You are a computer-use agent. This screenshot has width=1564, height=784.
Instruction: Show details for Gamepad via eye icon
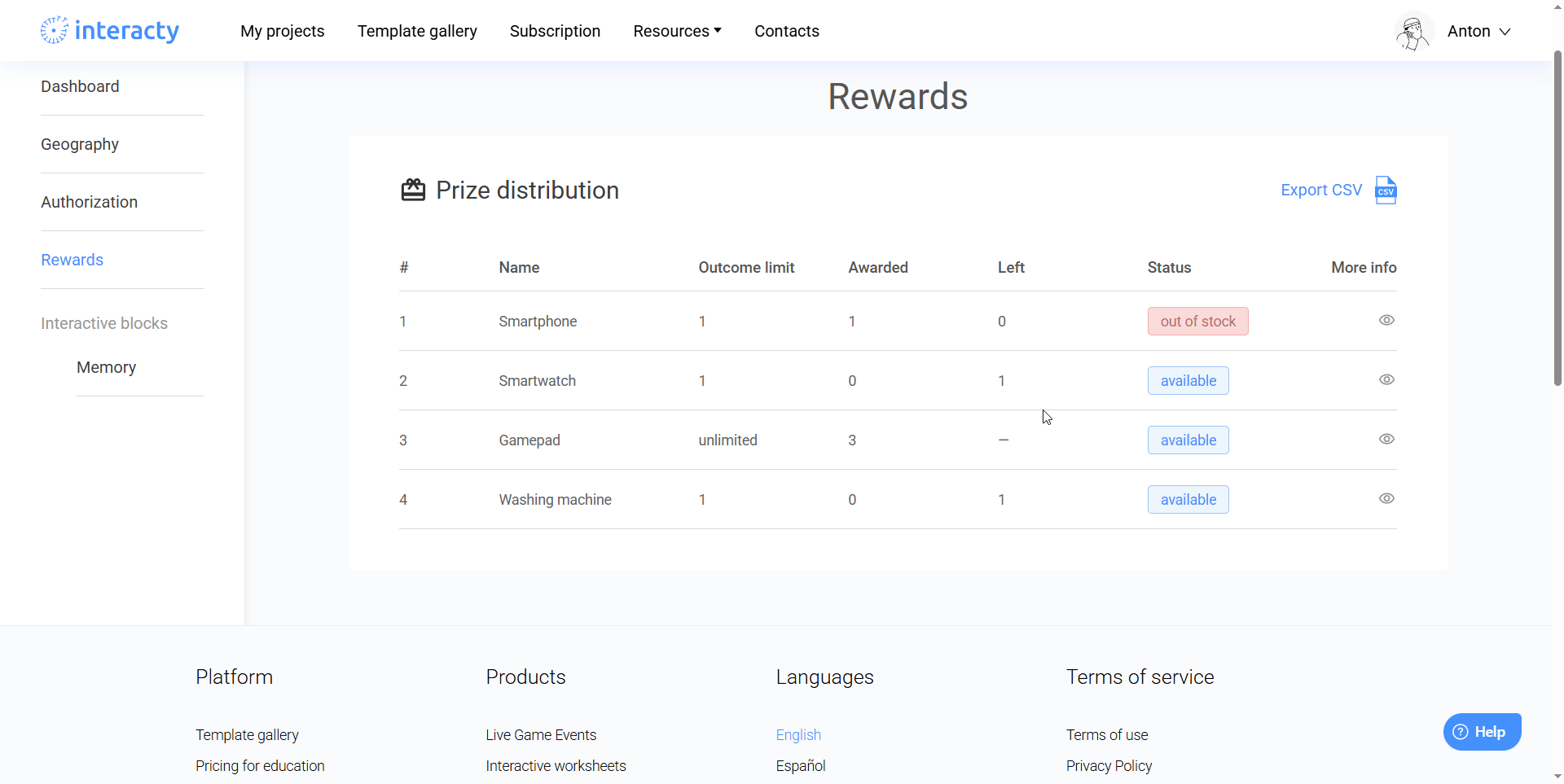tap(1386, 440)
